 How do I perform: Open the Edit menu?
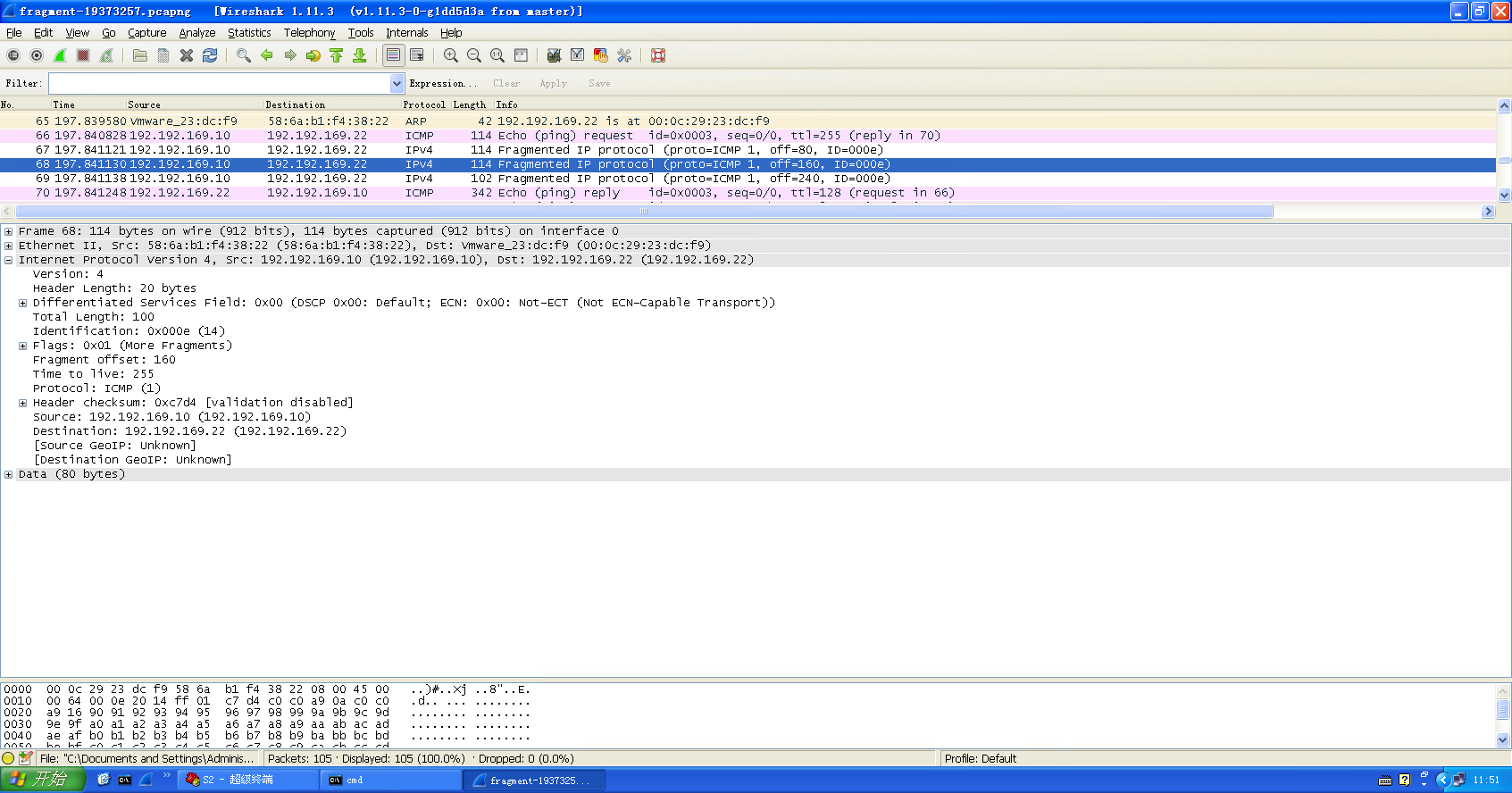tap(44, 33)
